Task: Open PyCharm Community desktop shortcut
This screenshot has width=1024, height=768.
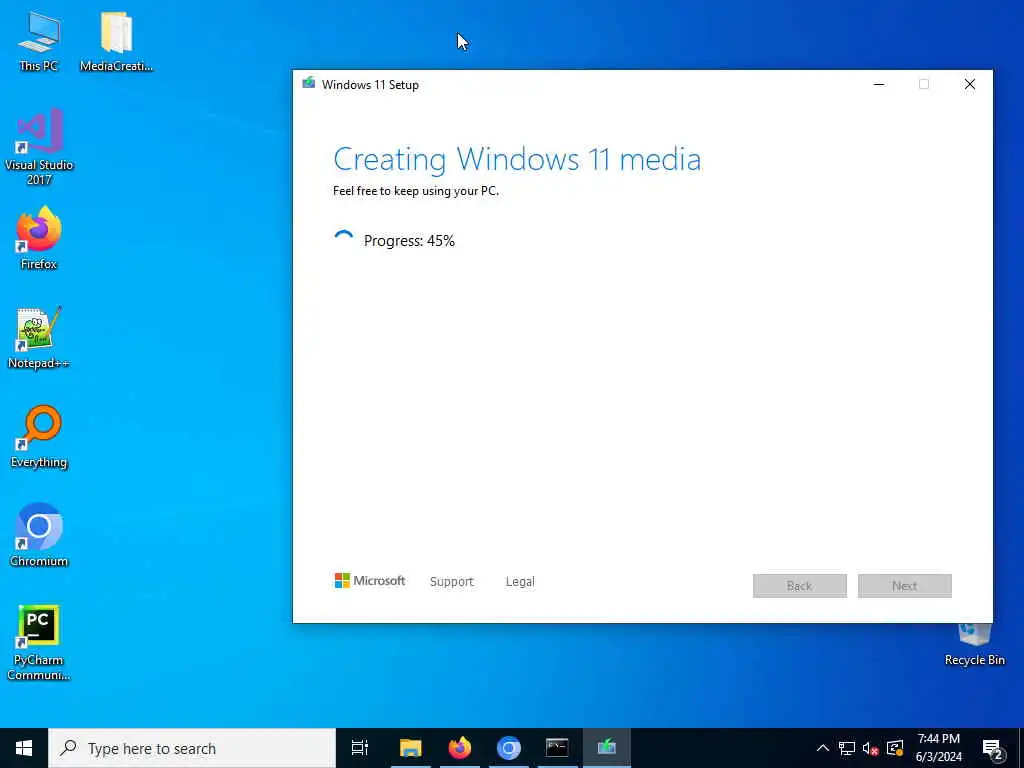Action: pyautogui.click(x=39, y=643)
